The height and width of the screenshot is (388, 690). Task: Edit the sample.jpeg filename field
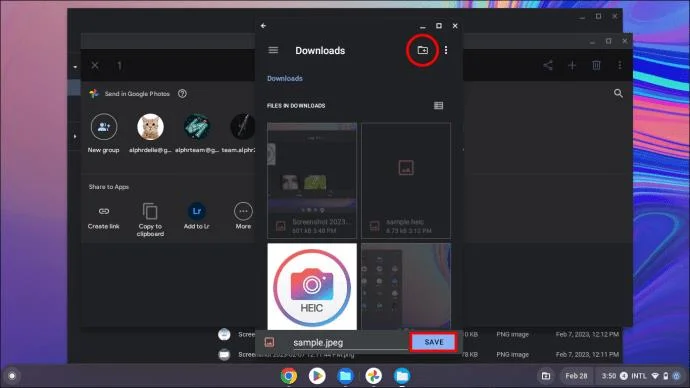point(350,343)
